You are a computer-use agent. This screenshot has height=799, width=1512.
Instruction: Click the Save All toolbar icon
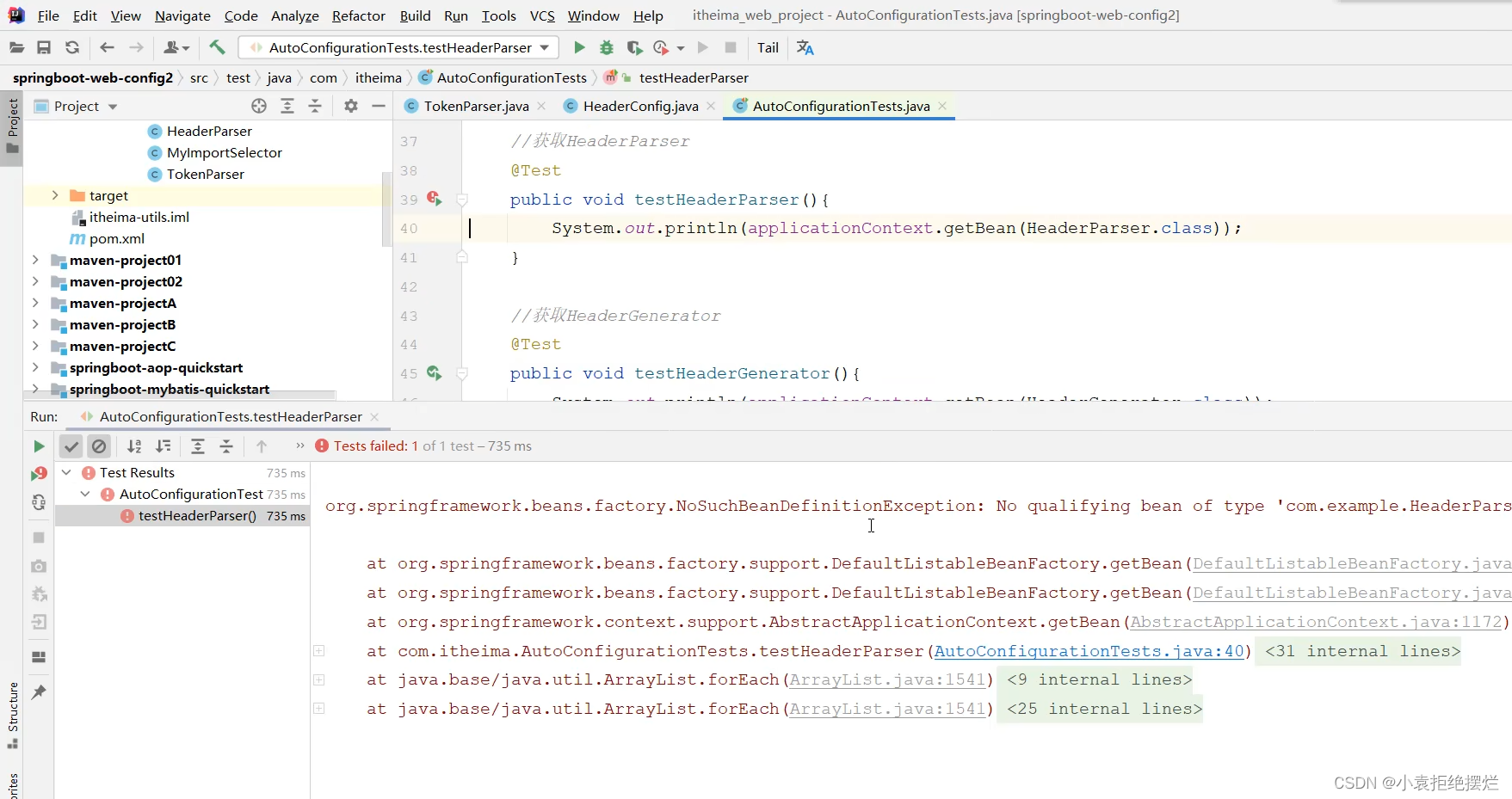(x=44, y=48)
